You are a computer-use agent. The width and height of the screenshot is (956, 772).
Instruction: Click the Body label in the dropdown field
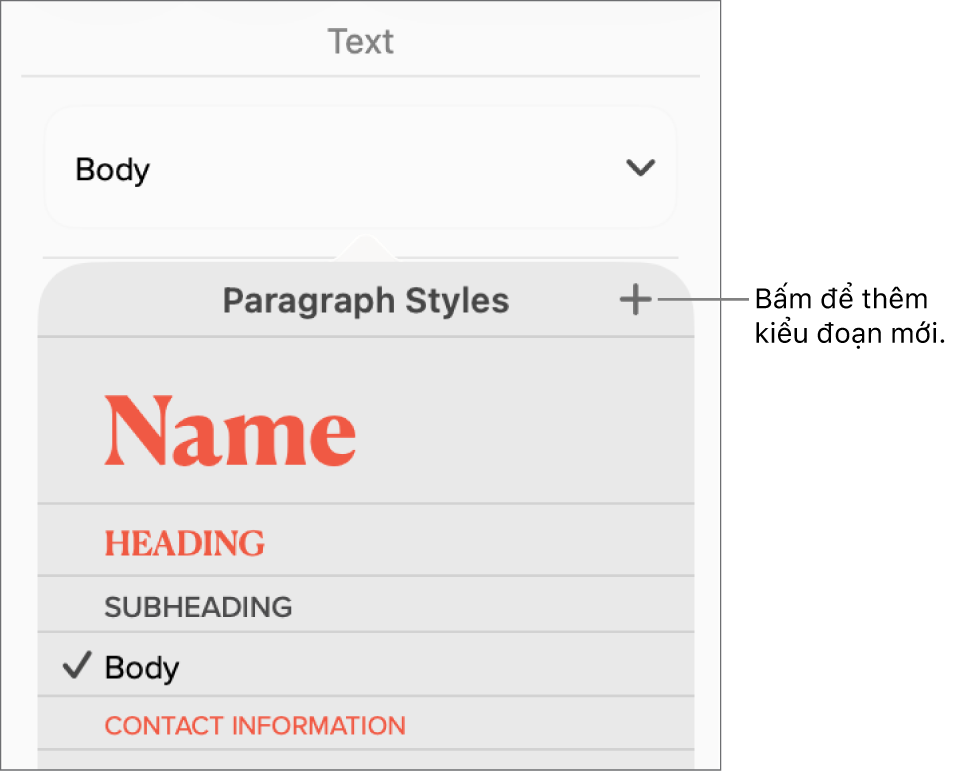point(113,170)
